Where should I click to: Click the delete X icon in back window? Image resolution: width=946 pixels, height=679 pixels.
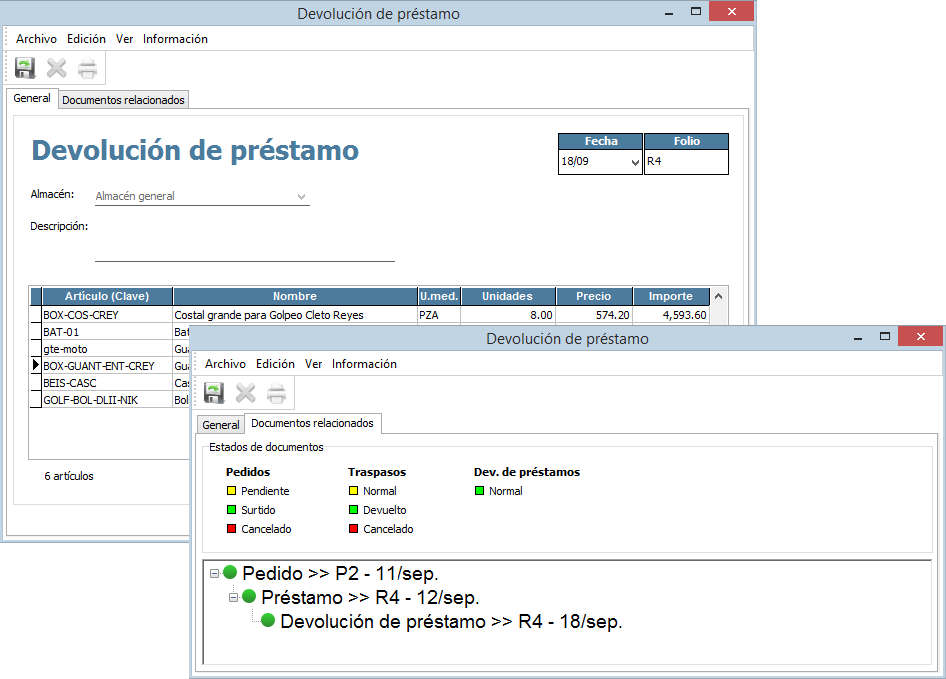pos(57,68)
